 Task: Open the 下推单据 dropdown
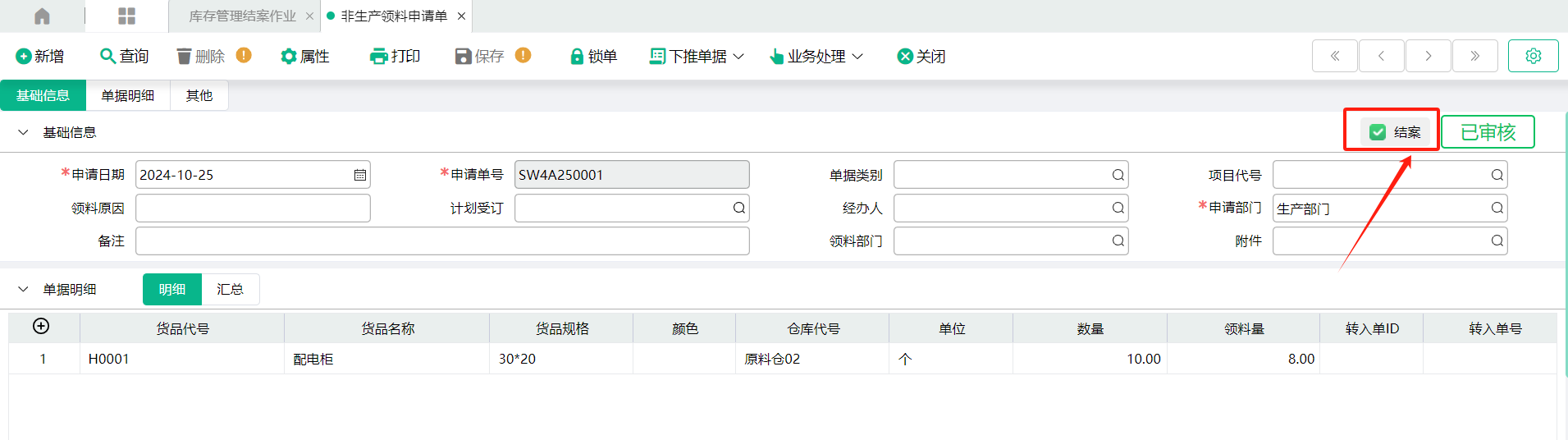click(697, 56)
